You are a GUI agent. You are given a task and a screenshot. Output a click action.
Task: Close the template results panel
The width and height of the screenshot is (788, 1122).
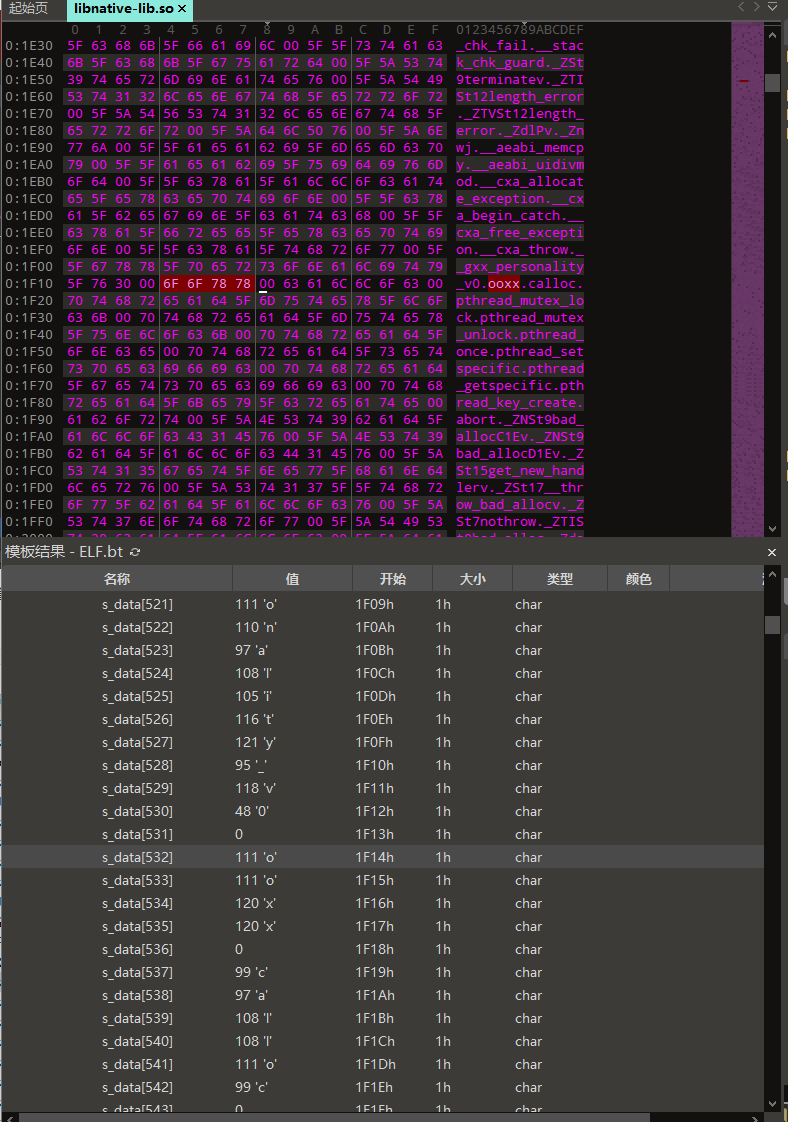click(771, 552)
